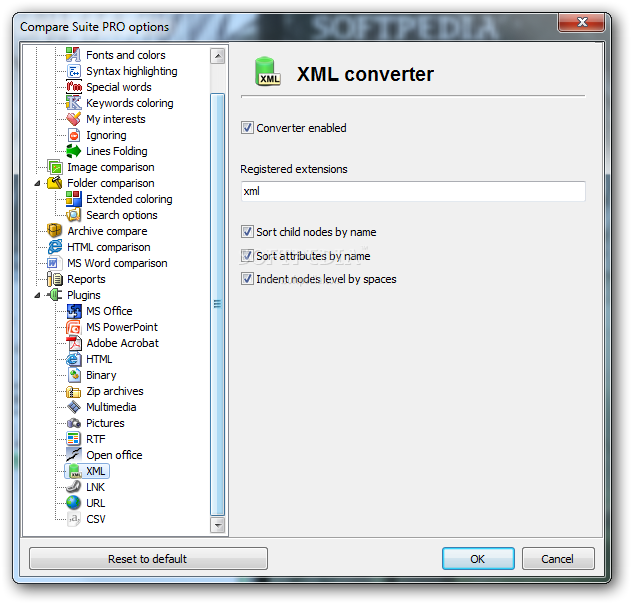Click the Fonts and colors icon
632x604 pixels.
[x=73, y=54]
